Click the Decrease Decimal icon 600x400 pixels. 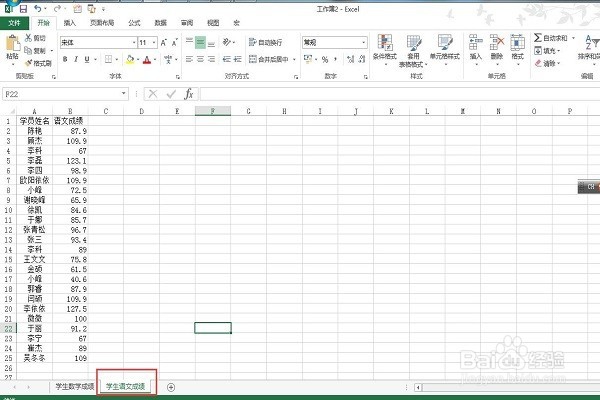[x=362, y=59]
